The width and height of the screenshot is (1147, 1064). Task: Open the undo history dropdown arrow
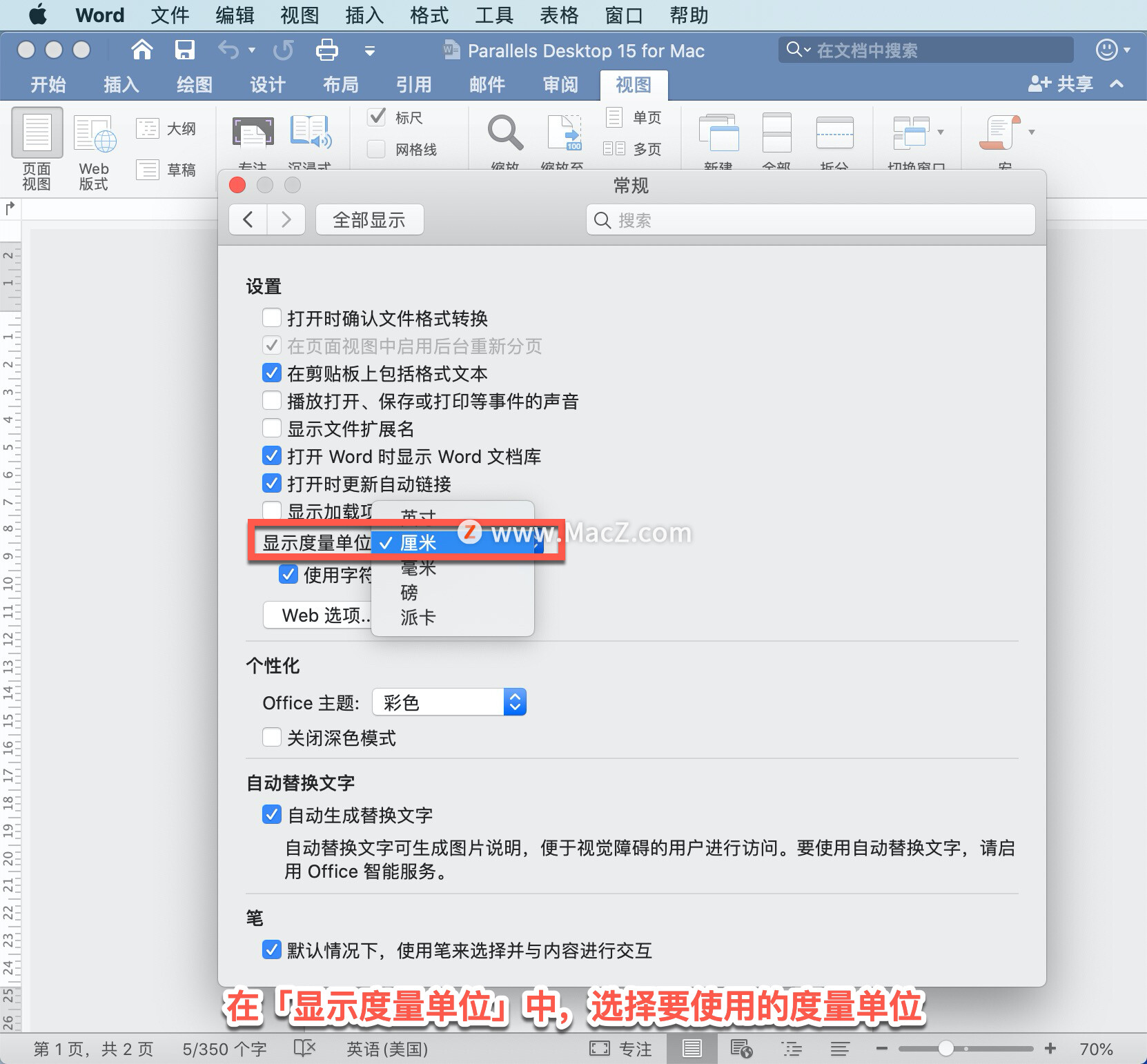[252, 50]
